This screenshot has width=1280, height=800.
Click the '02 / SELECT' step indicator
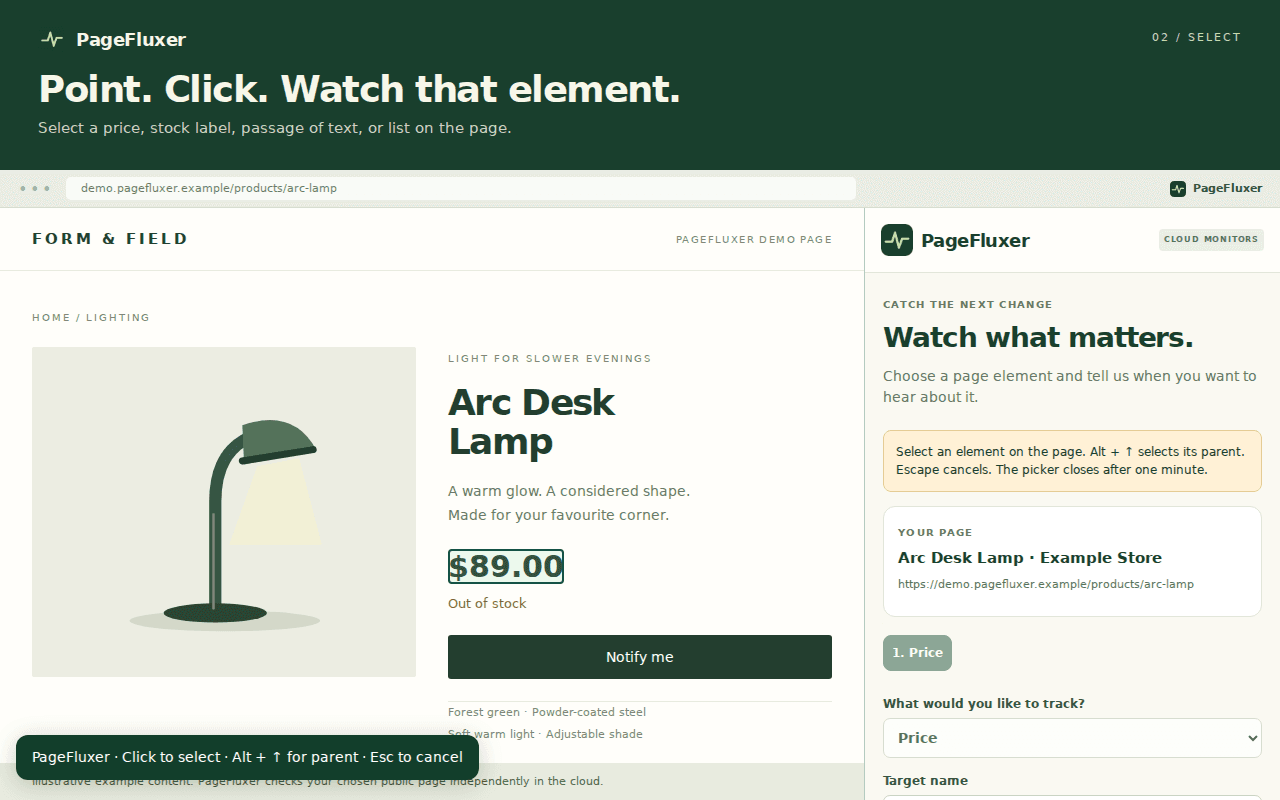[x=1196, y=37]
